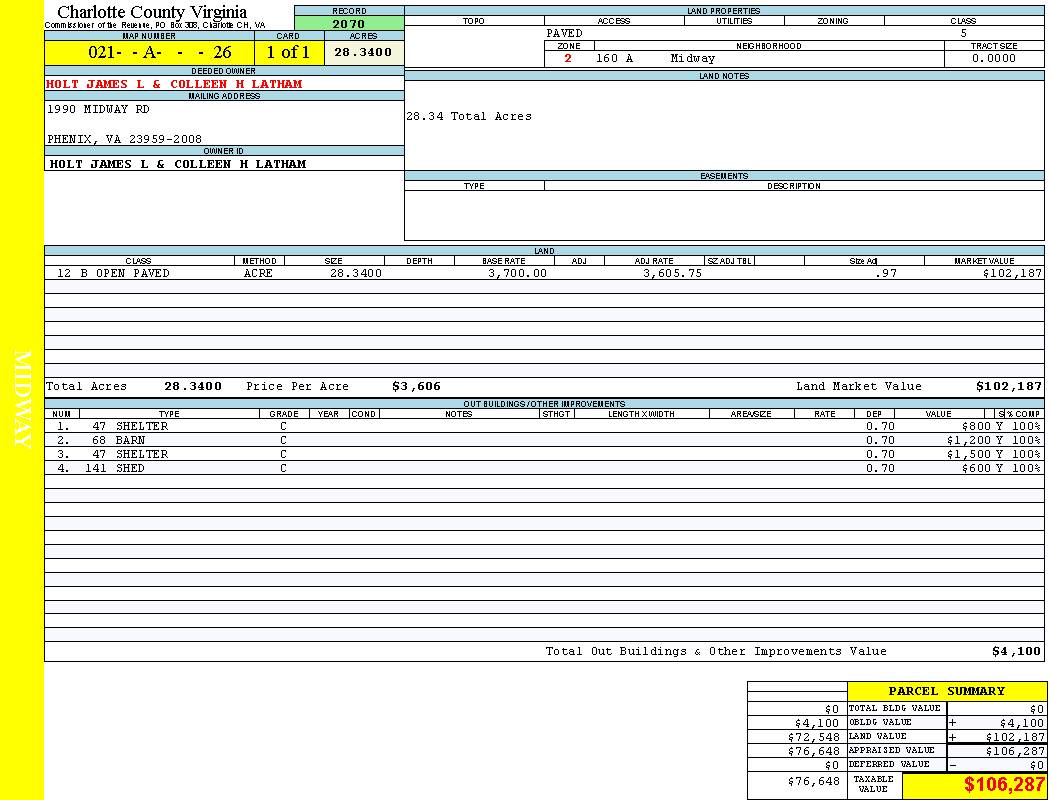Click the red zone number 2

[568, 58]
